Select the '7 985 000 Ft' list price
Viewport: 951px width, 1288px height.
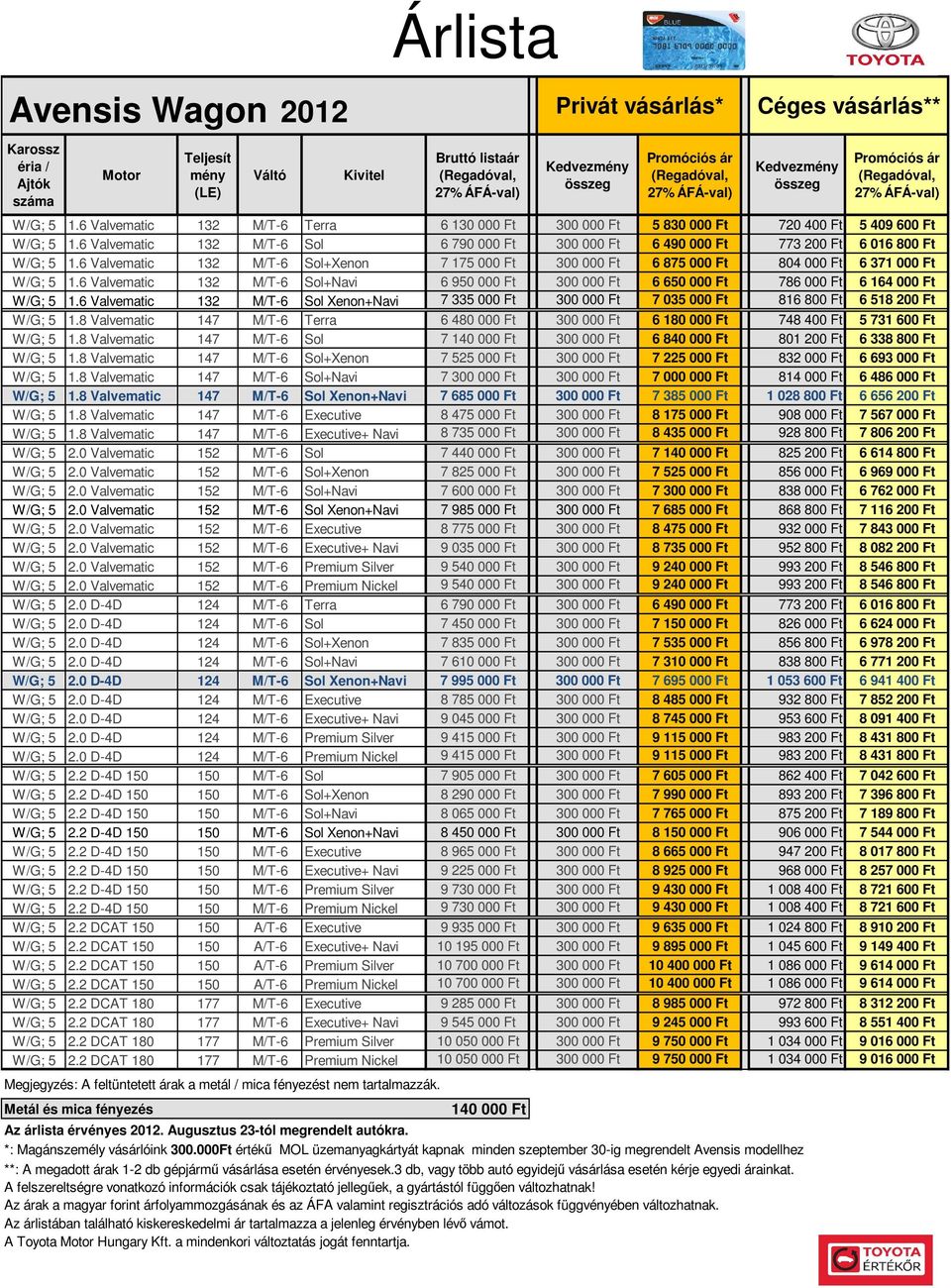click(478, 509)
